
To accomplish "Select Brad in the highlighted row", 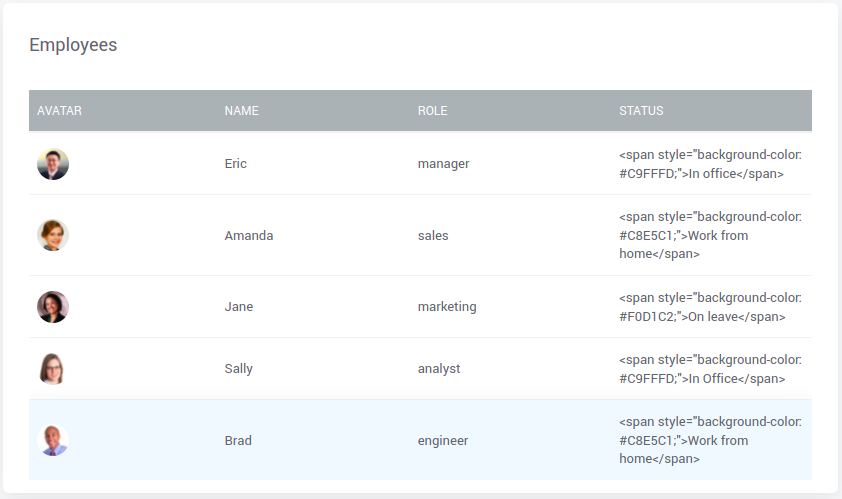I will tap(238, 441).
